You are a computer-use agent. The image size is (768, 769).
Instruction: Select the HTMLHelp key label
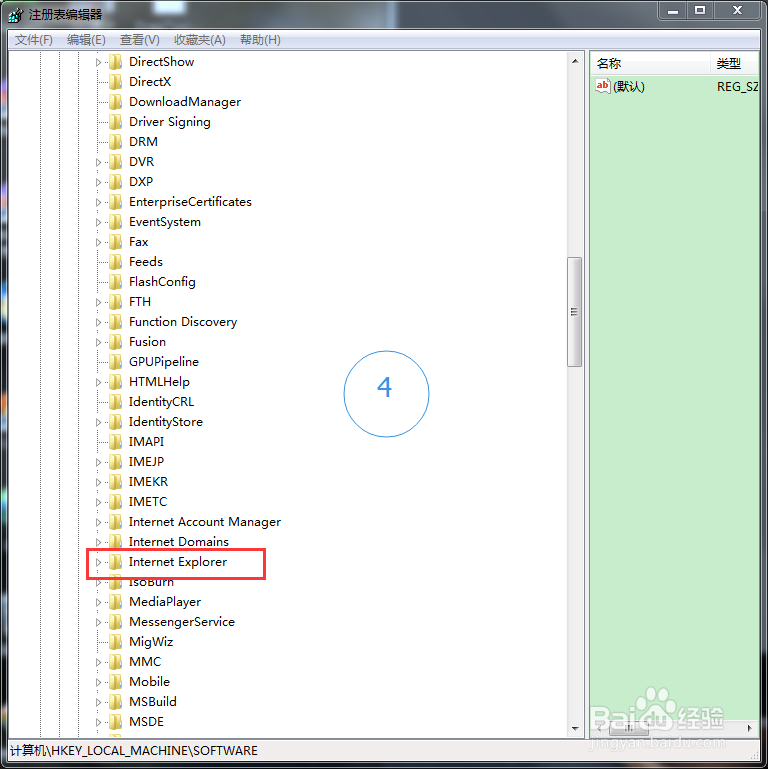[159, 382]
